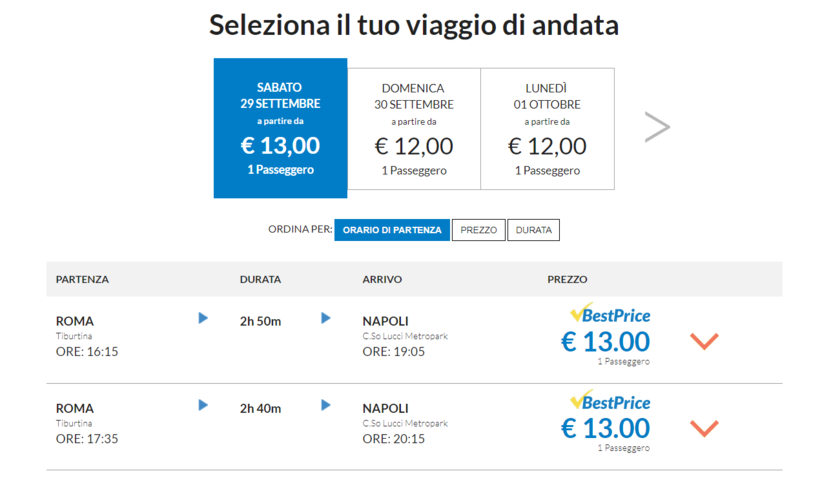This screenshot has height=491, width=820.
Task: Click BestPrice badge on the 17:35 trip
Action: (x=610, y=402)
